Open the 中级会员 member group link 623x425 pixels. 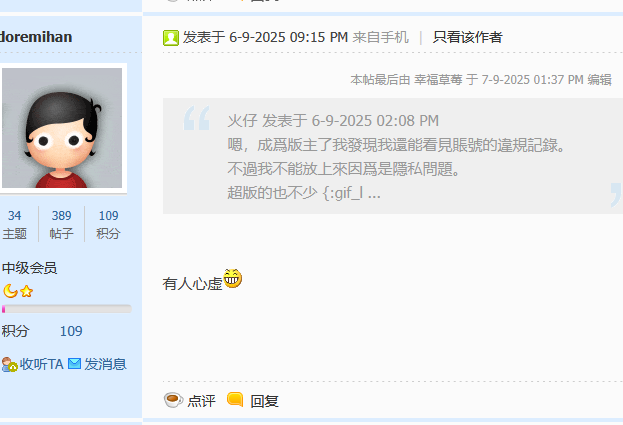pyautogui.click(x=29, y=268)
